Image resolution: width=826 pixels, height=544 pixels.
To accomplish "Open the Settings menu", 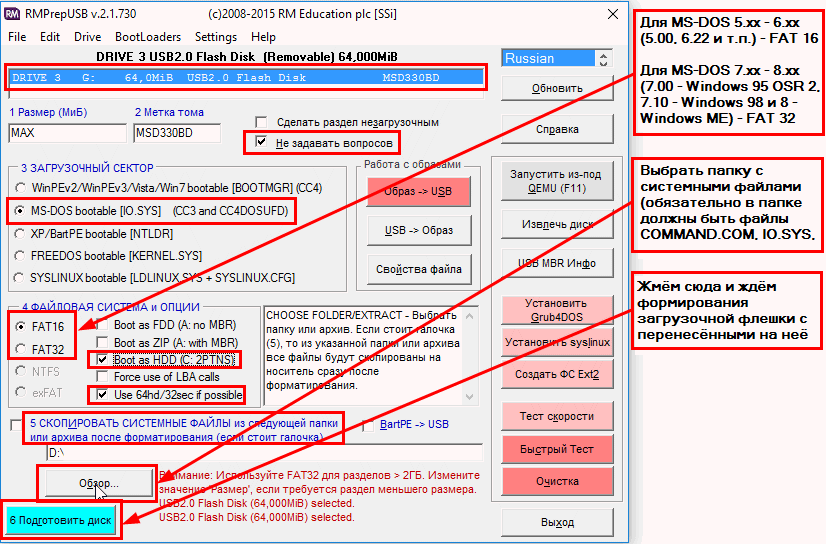I will [x=216, y=37].
